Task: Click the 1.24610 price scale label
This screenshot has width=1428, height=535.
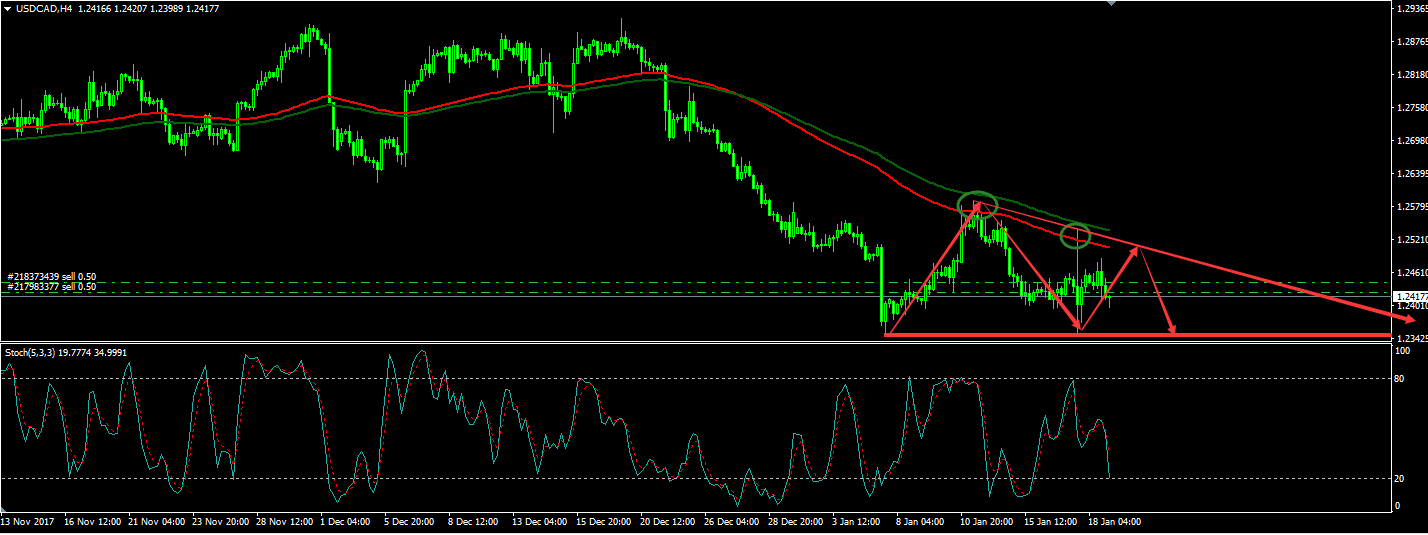Action: (1411, 272)
